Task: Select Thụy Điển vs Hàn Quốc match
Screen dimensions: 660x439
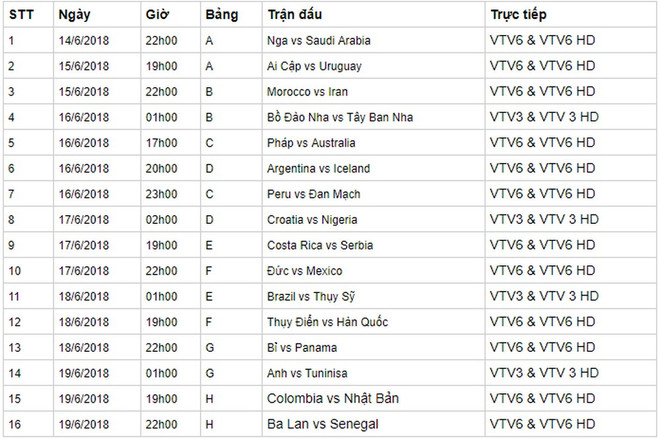Action: point(328,322)
